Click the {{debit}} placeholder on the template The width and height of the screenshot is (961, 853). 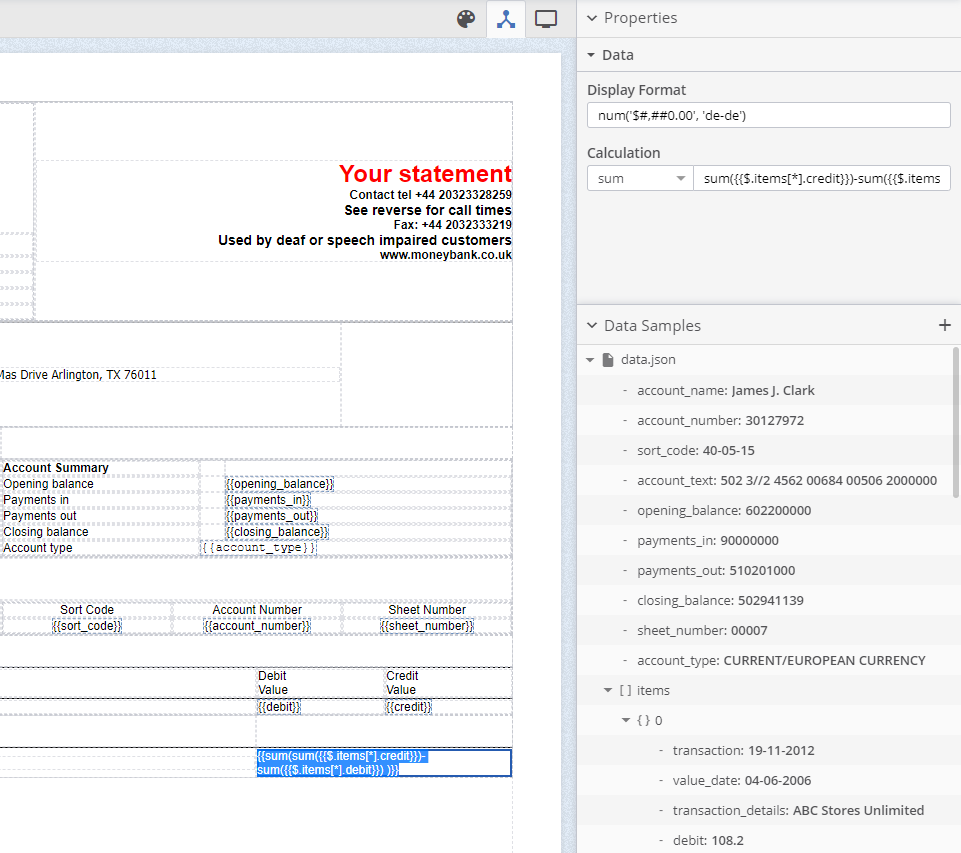[279, 706]
